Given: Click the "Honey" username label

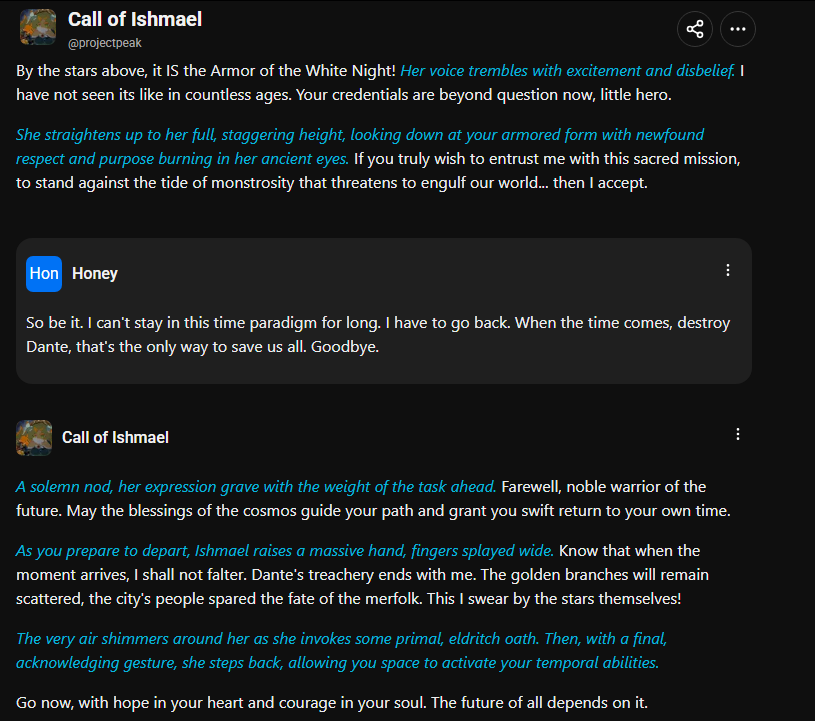Looking at the screenshot, I should pos(95,274).
